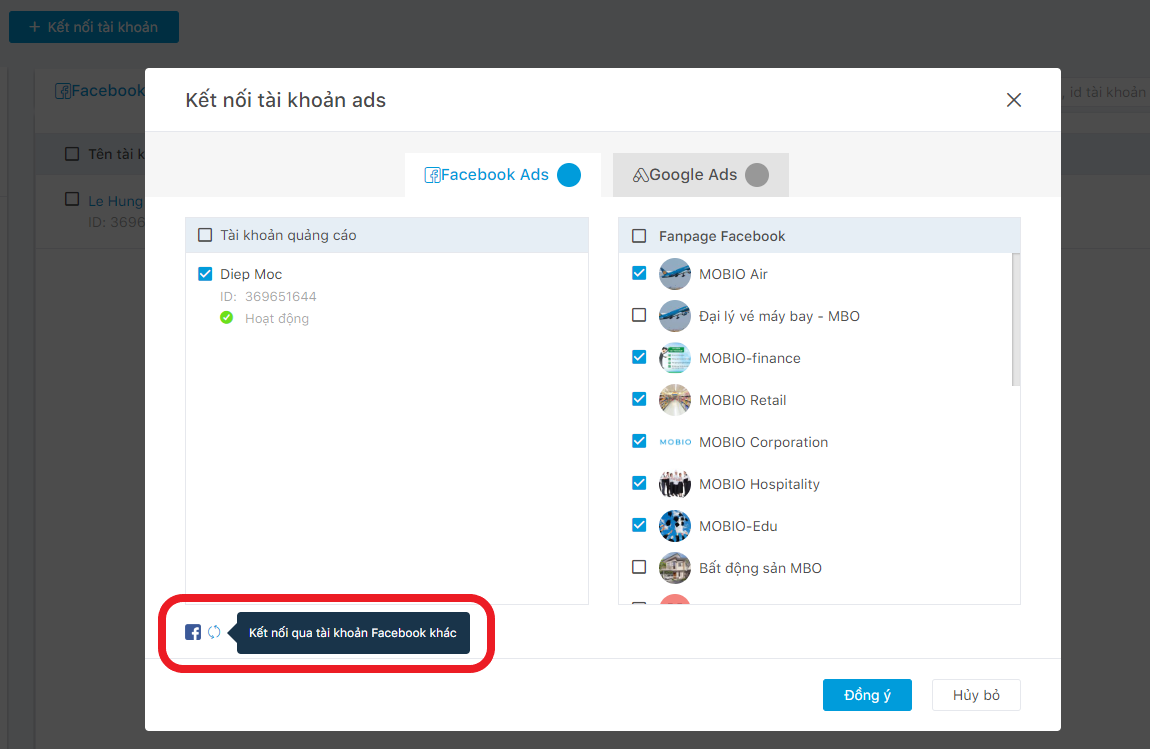Close the Kết nối tài khoản ads dialog
The height and width of the screenshot is (749, 1150).
coord(1014,100)
